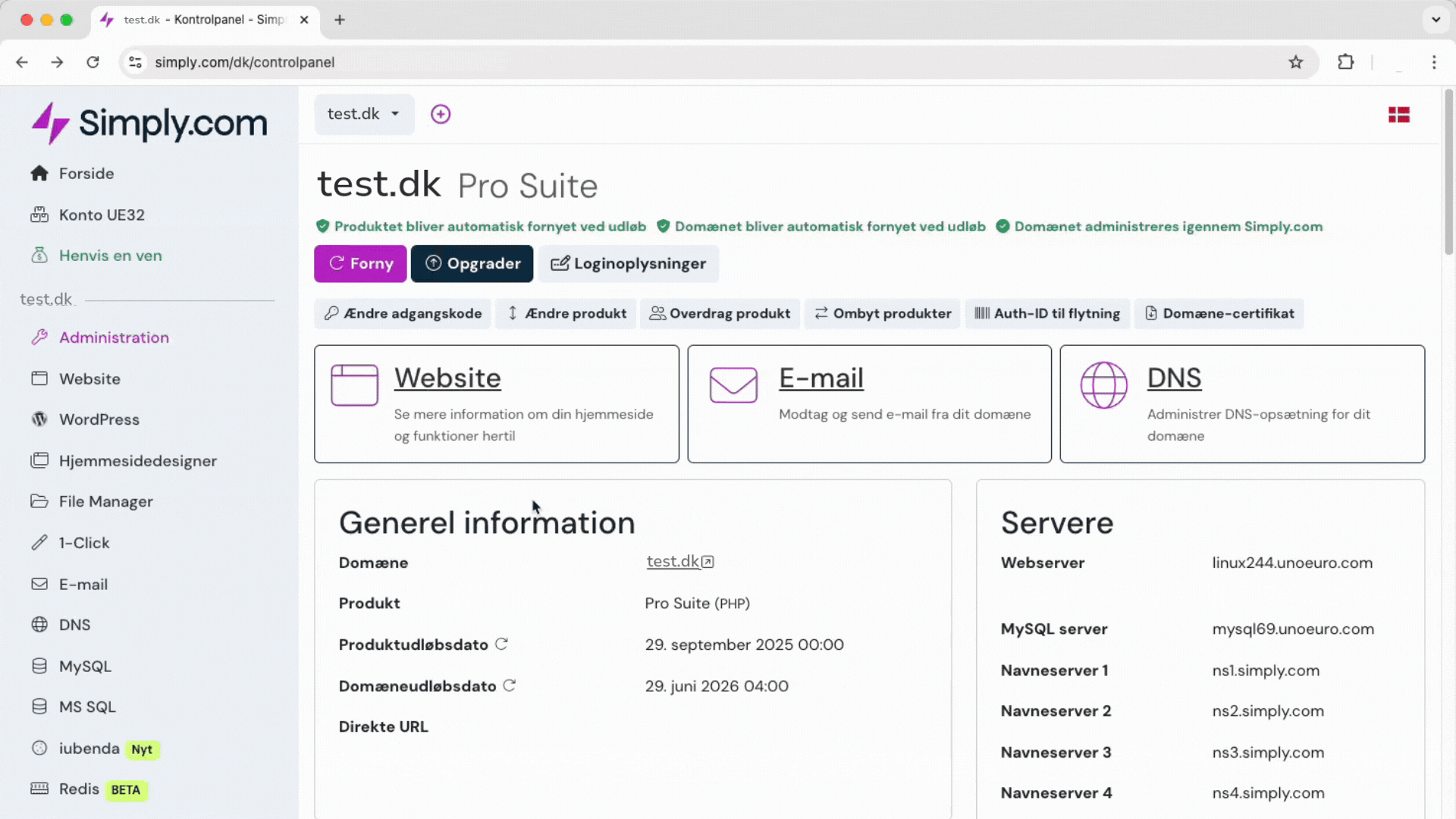Viewport: 1456px width, 819px height.
Task: Click the WordPress icon in sidebar
Action: point(39,419)
